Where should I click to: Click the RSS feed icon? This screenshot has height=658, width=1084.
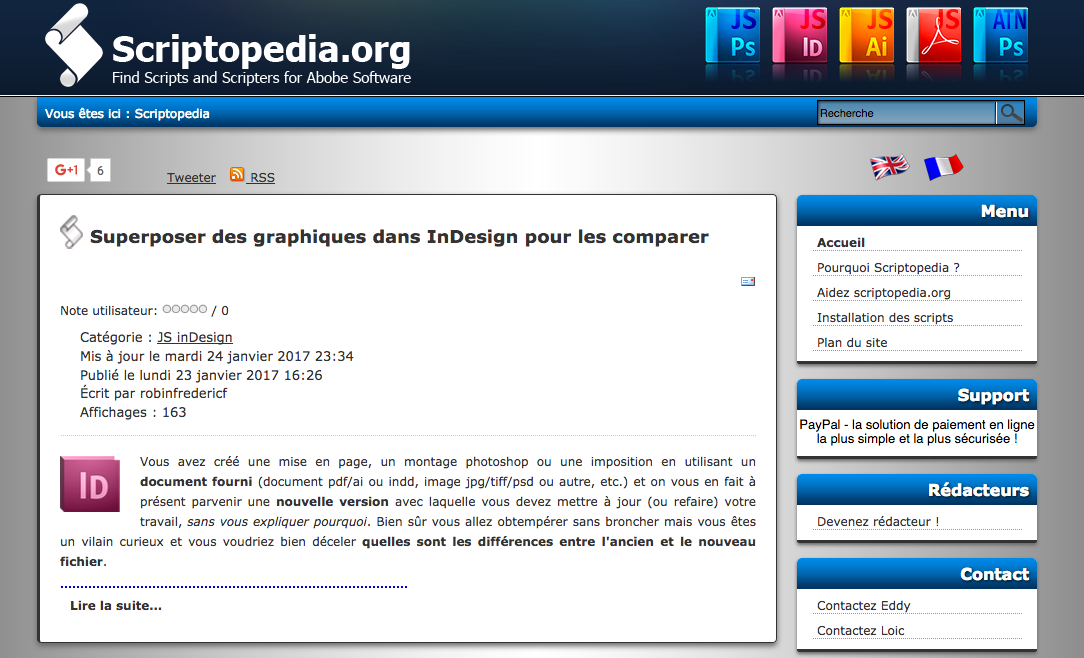click(237, 175)
